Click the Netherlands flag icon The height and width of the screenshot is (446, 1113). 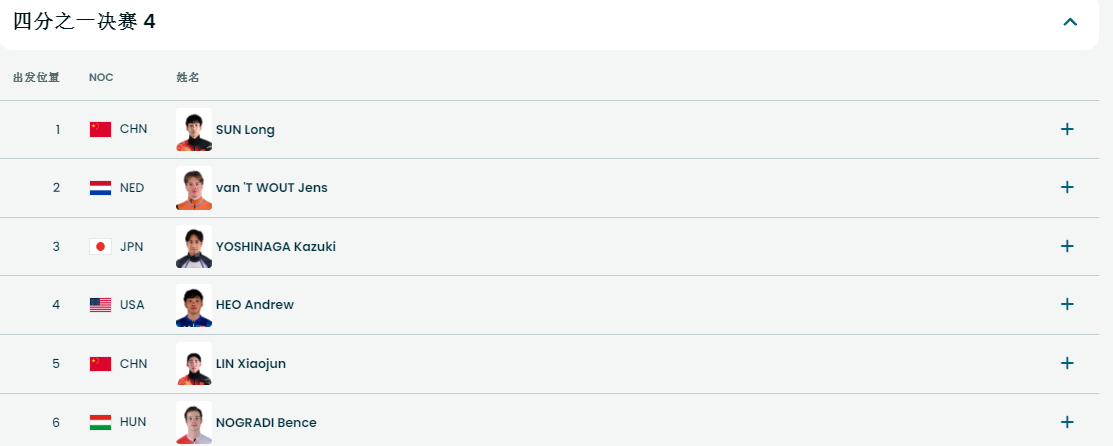[x=100, y=188]
